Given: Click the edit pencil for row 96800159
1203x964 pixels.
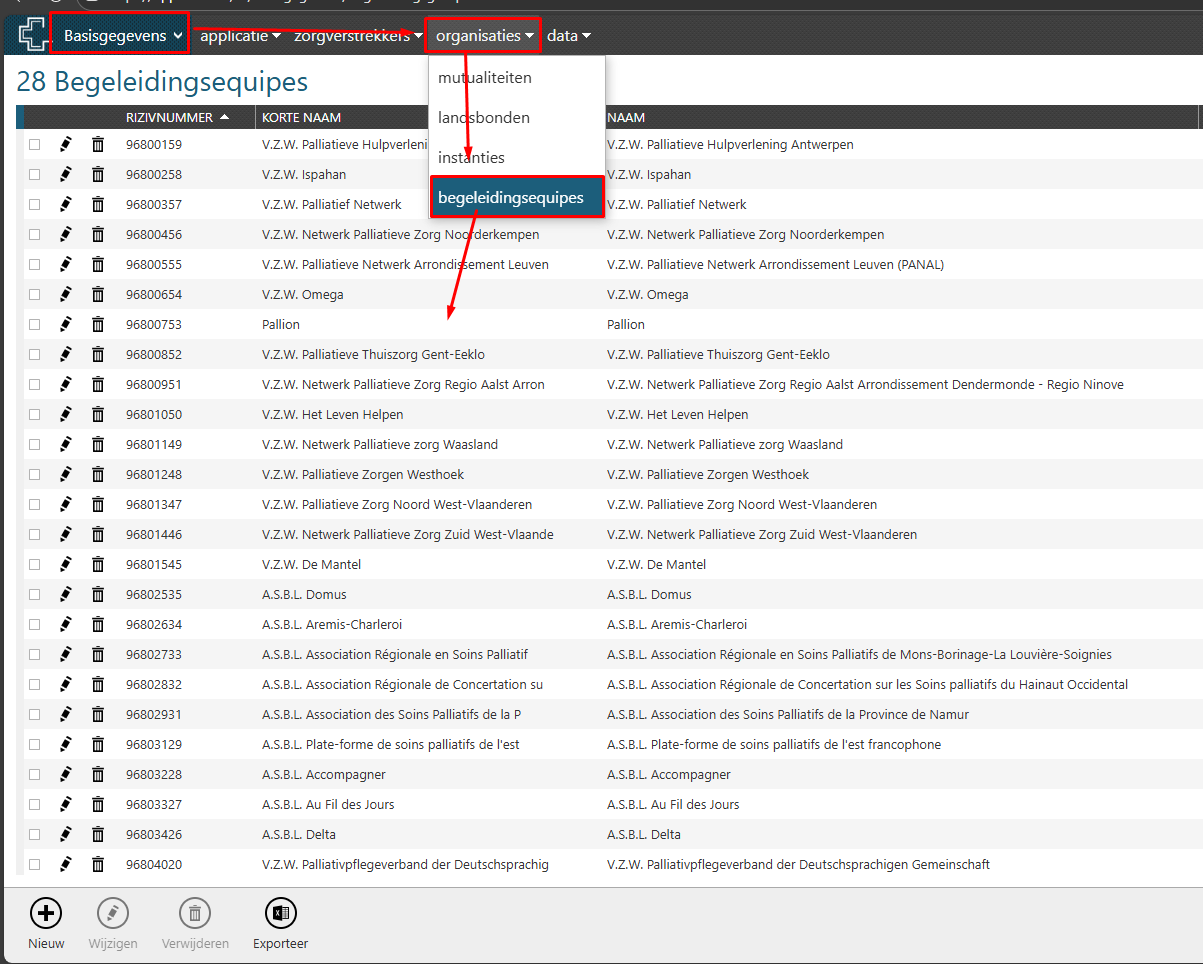Looking at the screenshot, I should click(x=66, y=145).
